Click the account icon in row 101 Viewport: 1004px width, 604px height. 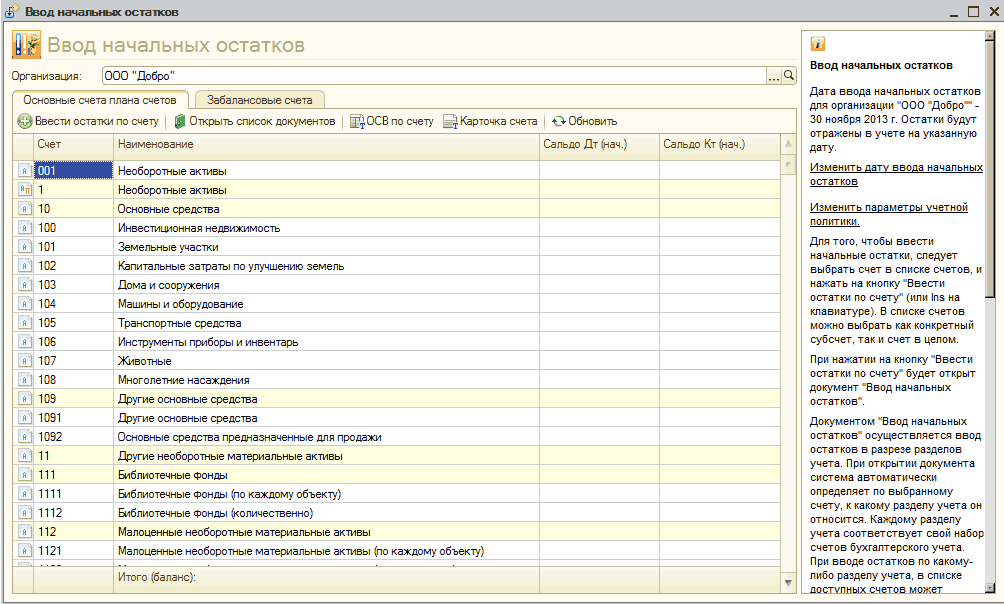click(24, 247)
